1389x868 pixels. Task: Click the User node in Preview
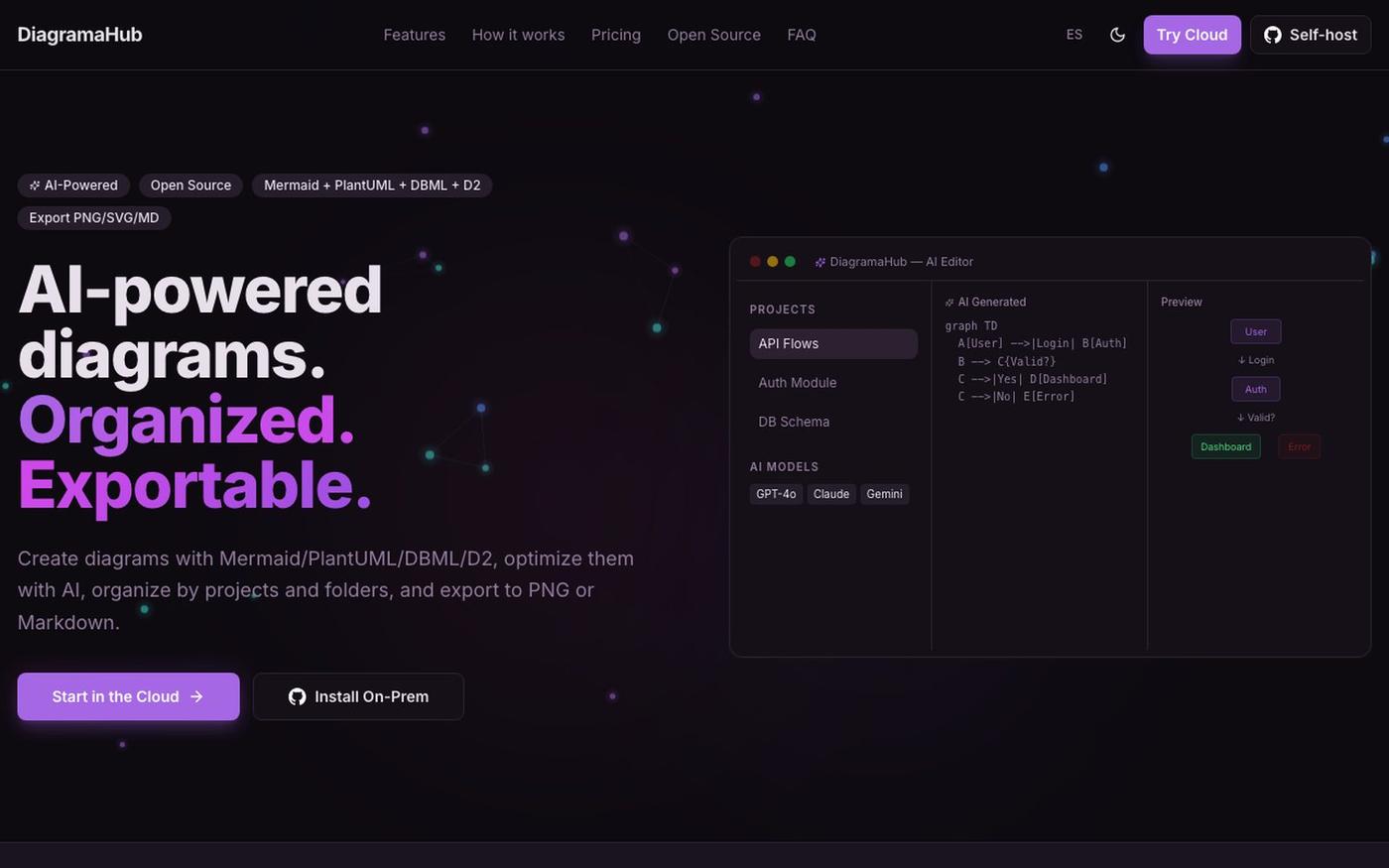[x=1256, y=332]
